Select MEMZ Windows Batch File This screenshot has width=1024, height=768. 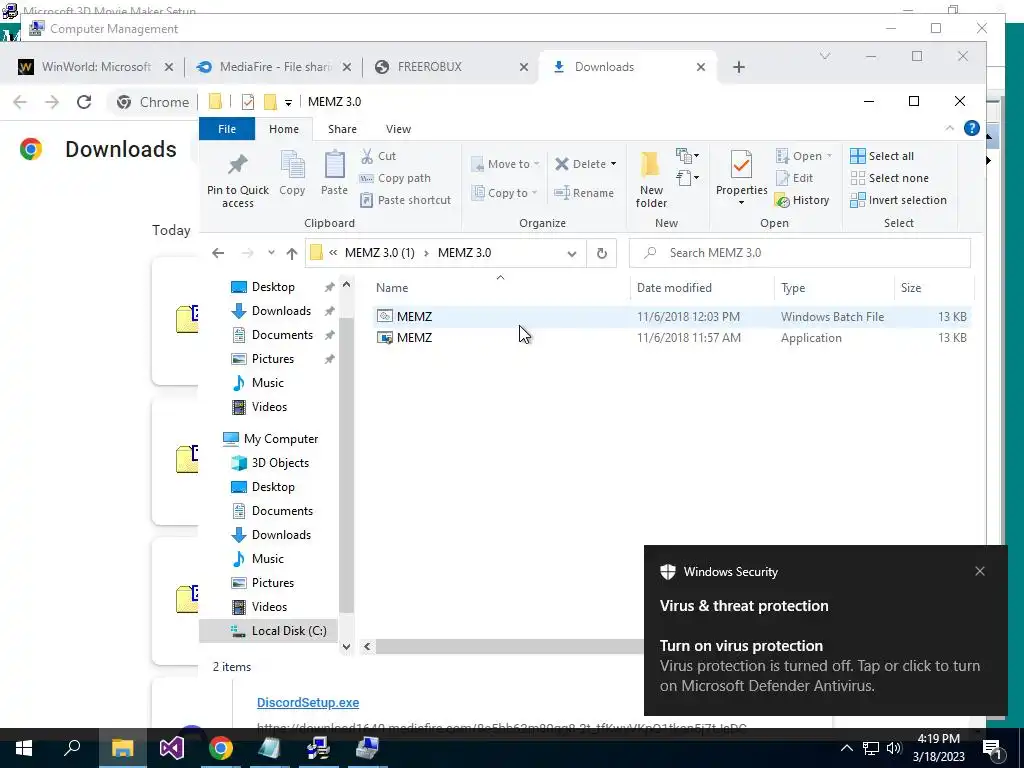pos(671,317)
